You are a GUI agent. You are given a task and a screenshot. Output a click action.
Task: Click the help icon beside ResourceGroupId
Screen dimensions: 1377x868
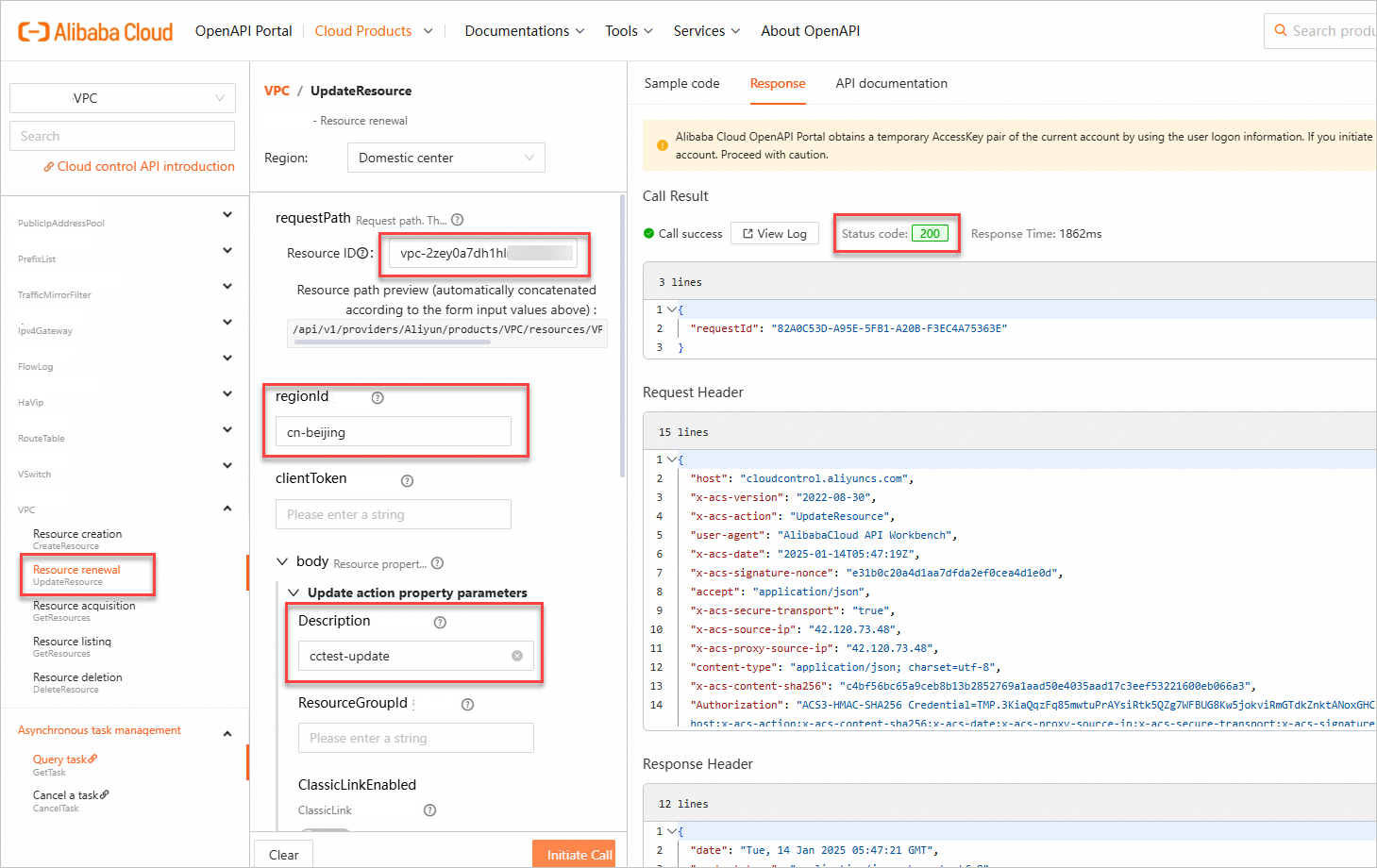467,705
